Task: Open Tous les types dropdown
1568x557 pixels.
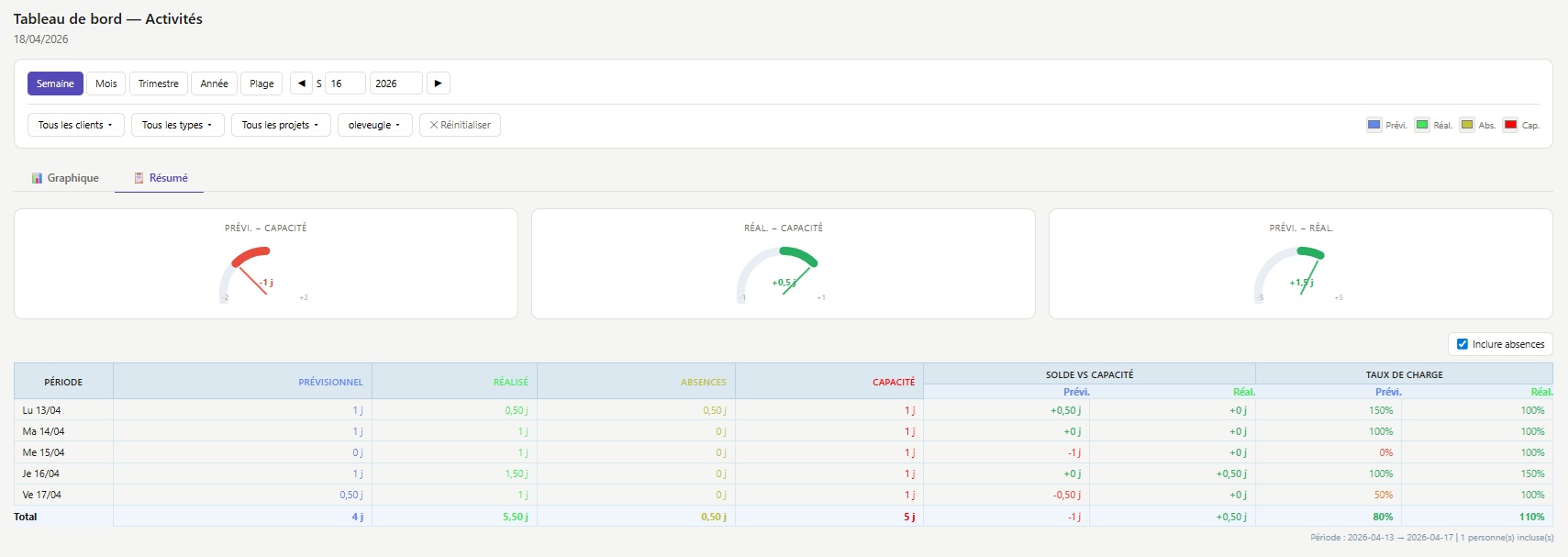Action: click(177, 125)
